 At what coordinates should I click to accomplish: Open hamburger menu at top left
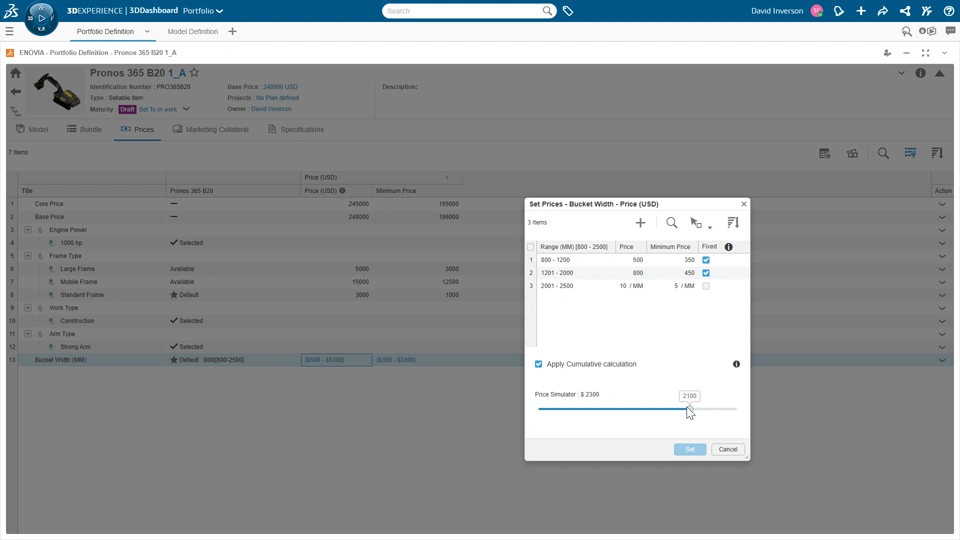tap(9, 31)
